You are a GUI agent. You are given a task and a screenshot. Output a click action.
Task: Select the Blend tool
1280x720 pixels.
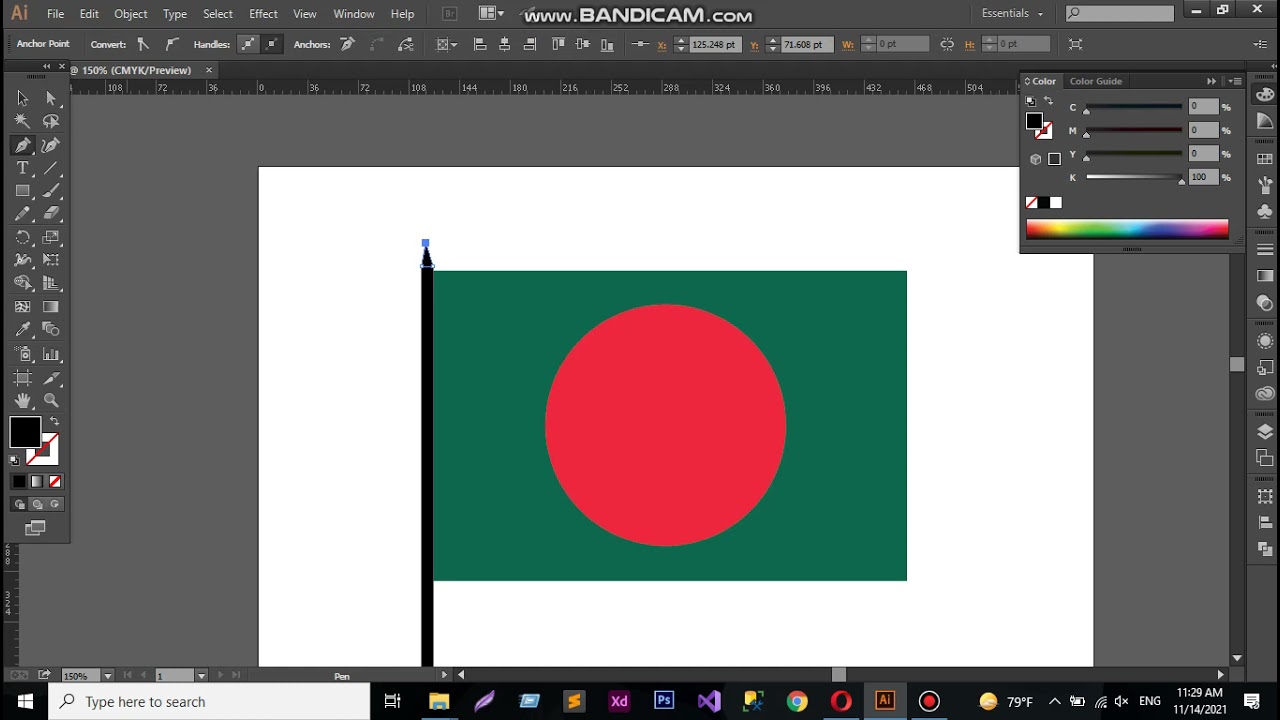coord(51,330)
